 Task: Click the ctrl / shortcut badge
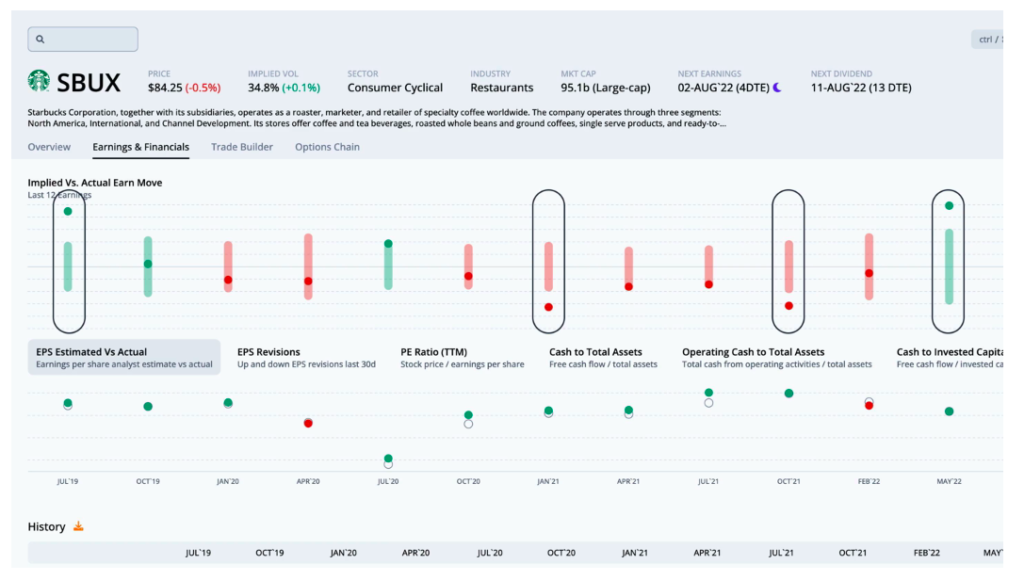(x=987, y=39)
